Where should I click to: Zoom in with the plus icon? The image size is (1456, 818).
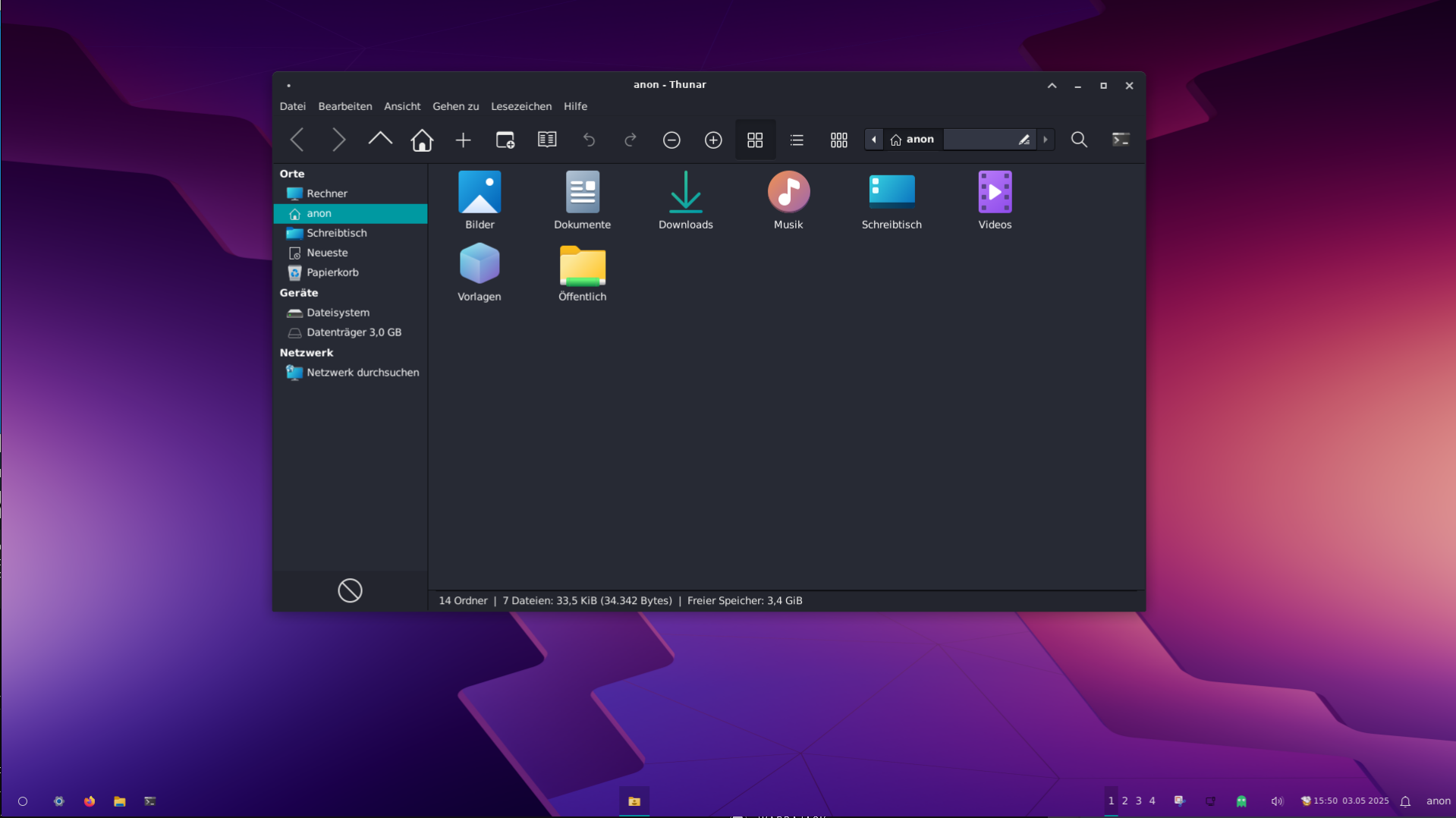[712, 140]
